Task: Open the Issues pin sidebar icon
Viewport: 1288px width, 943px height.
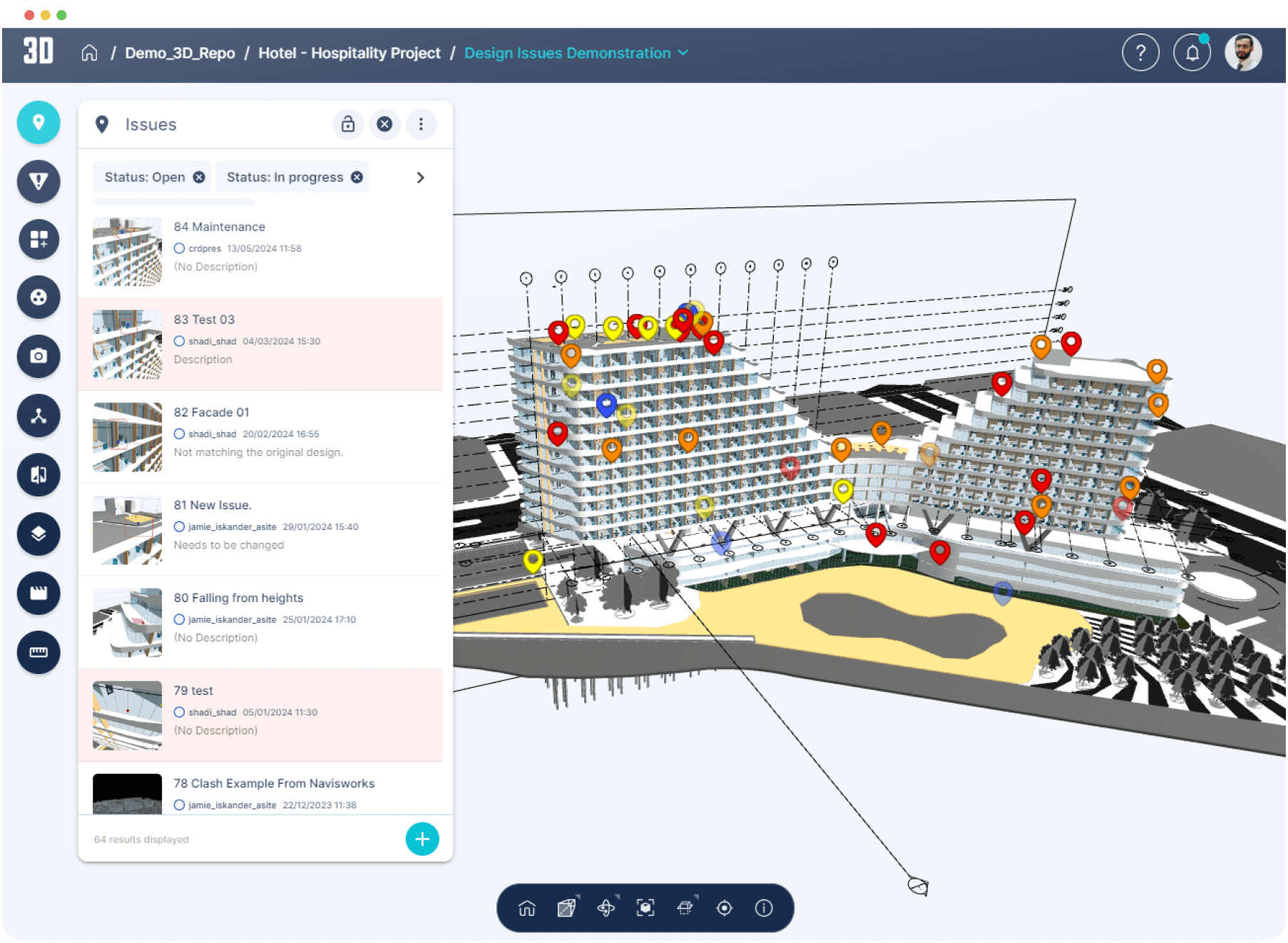Action: pyautogui.click(x=39, y=123)
